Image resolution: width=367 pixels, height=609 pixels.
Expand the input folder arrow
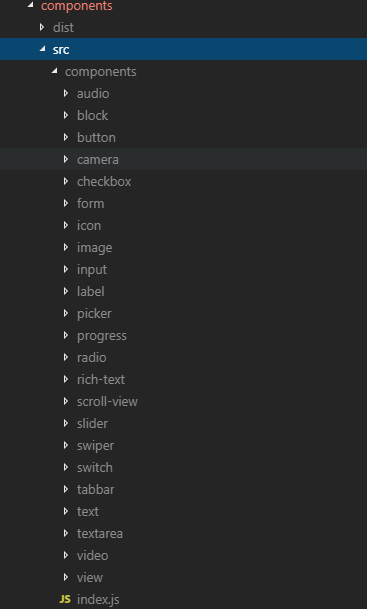[66, 269]
